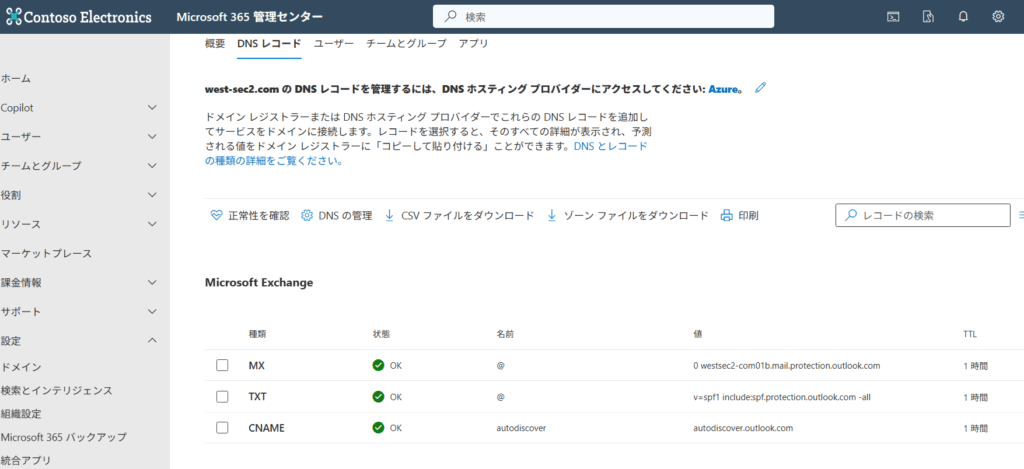Open DNS の管理 gear button
This screenshot has height=469, width=1024.
coord(336,216)
